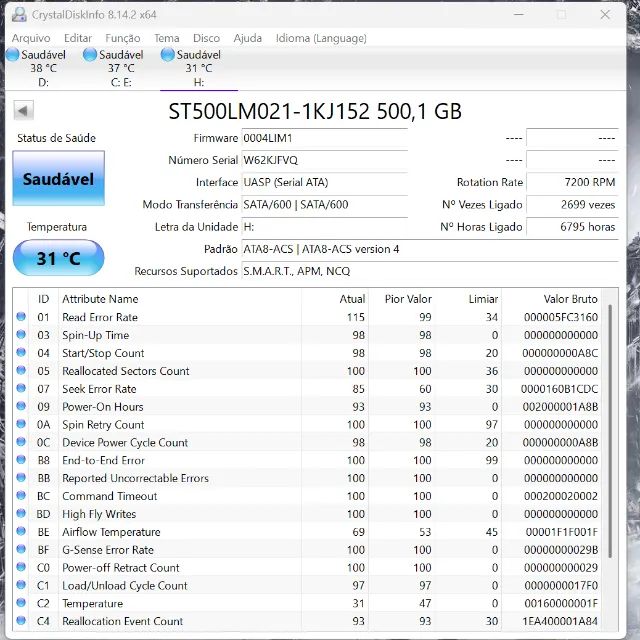The width and height of the screenshot is (640, 640).
Task: Open the Disco menu
Action: 206,38
